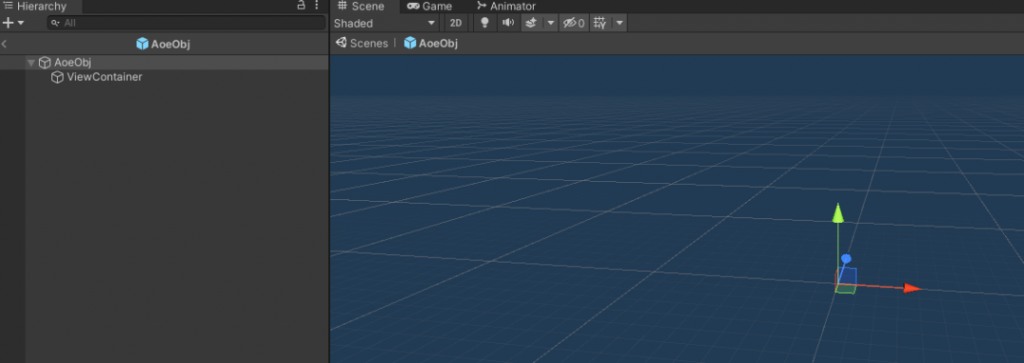Click the Hierarchy lock icon
The height and width of the screenshot is (363, 1024).
[301, 5]
